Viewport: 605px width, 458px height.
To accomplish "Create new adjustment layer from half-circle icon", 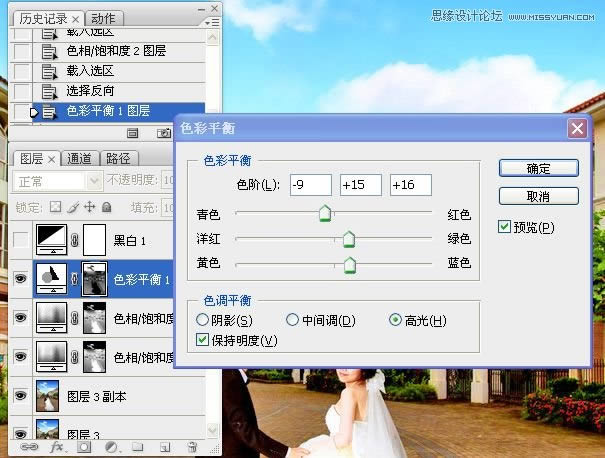I will [x=109, y=448].
